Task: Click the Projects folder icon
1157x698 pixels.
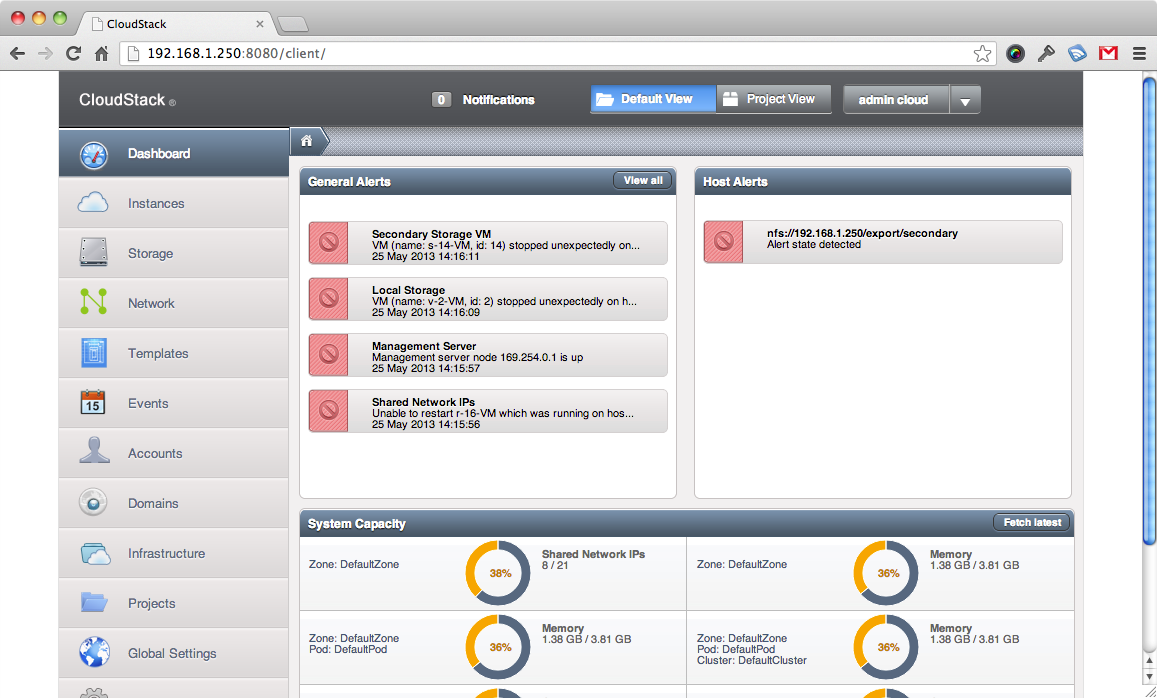Action: [x=94, y=602]
